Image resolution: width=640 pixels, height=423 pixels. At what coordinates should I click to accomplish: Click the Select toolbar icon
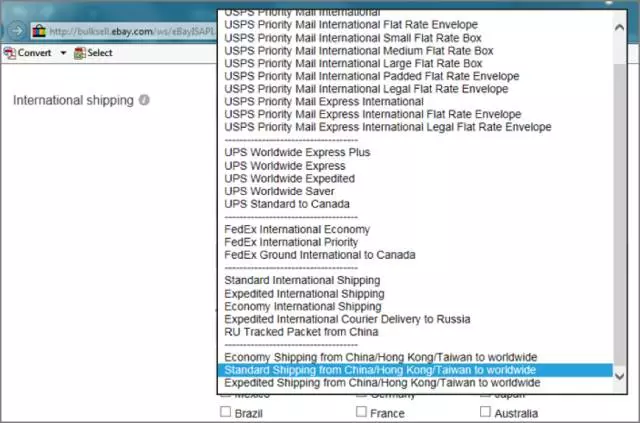tap(80, 53)
